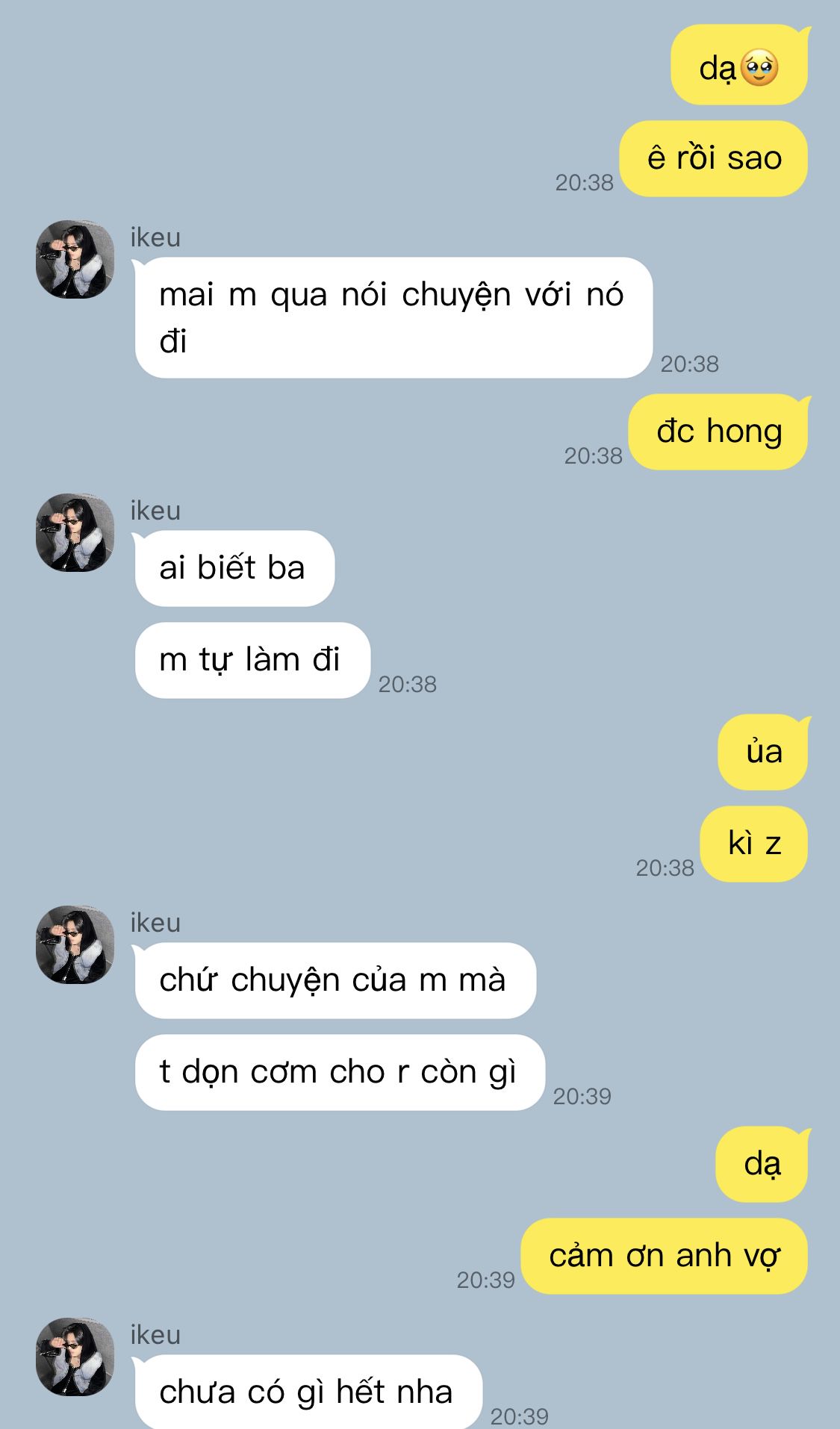
Task: Tap the 'cảm ơn anh vợ' yellow message
Action: pyautogui.click(x=665, y=1256)
